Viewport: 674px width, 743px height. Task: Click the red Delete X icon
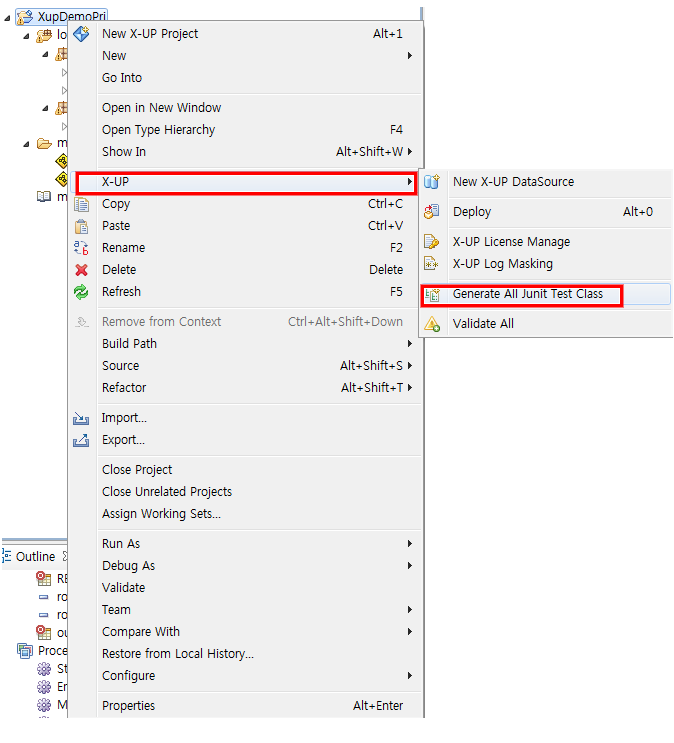click(x=82, y=270)
